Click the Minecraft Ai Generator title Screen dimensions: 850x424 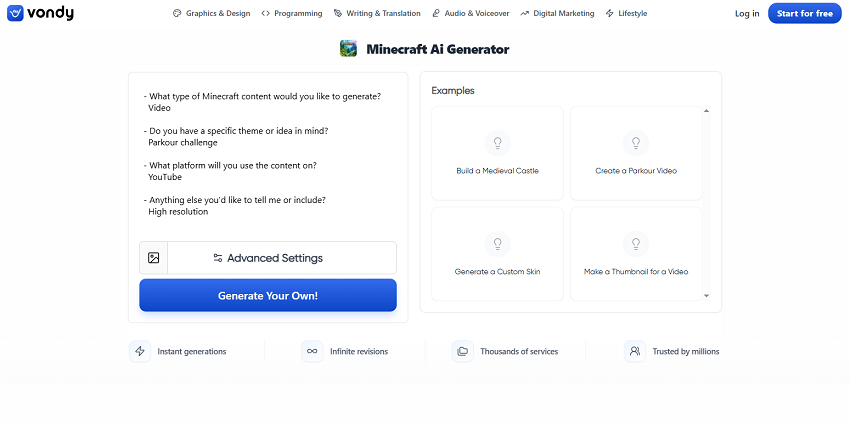(438, 49)
